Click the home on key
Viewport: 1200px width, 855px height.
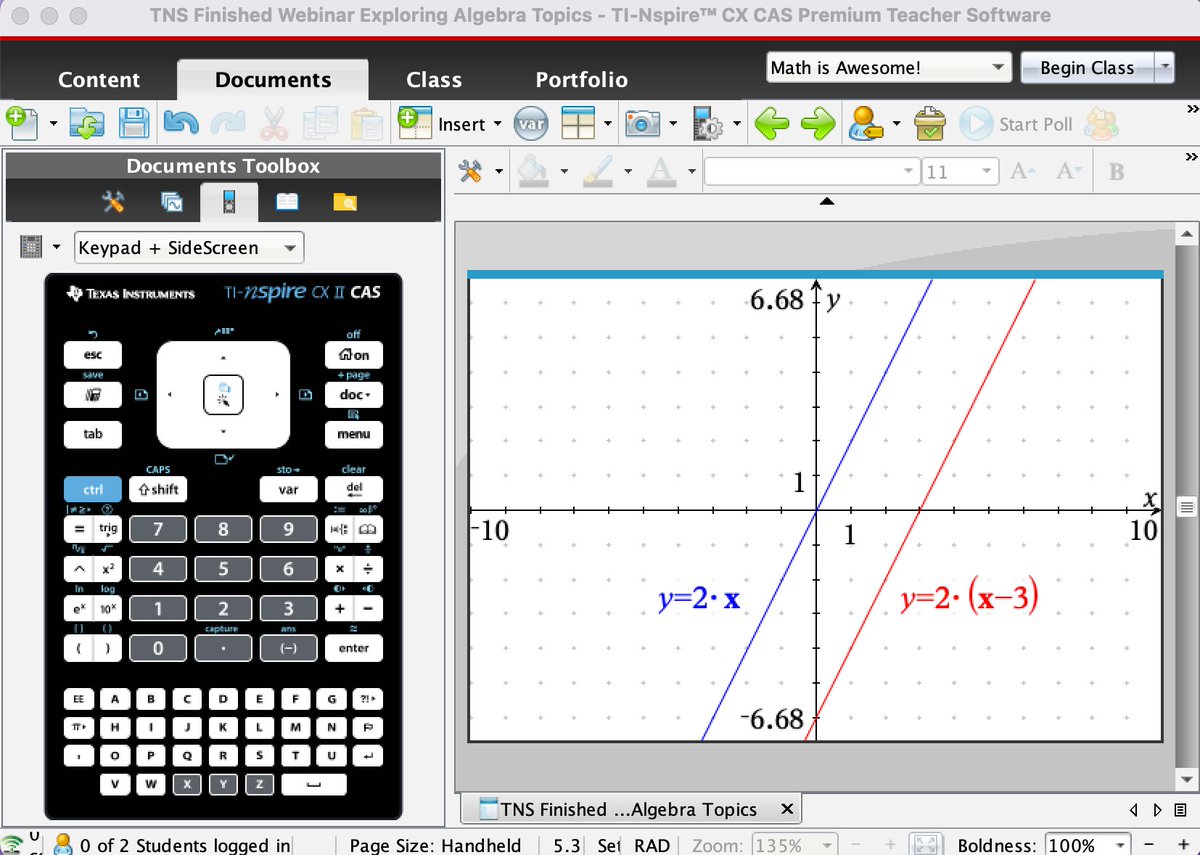tap(354, 354)
